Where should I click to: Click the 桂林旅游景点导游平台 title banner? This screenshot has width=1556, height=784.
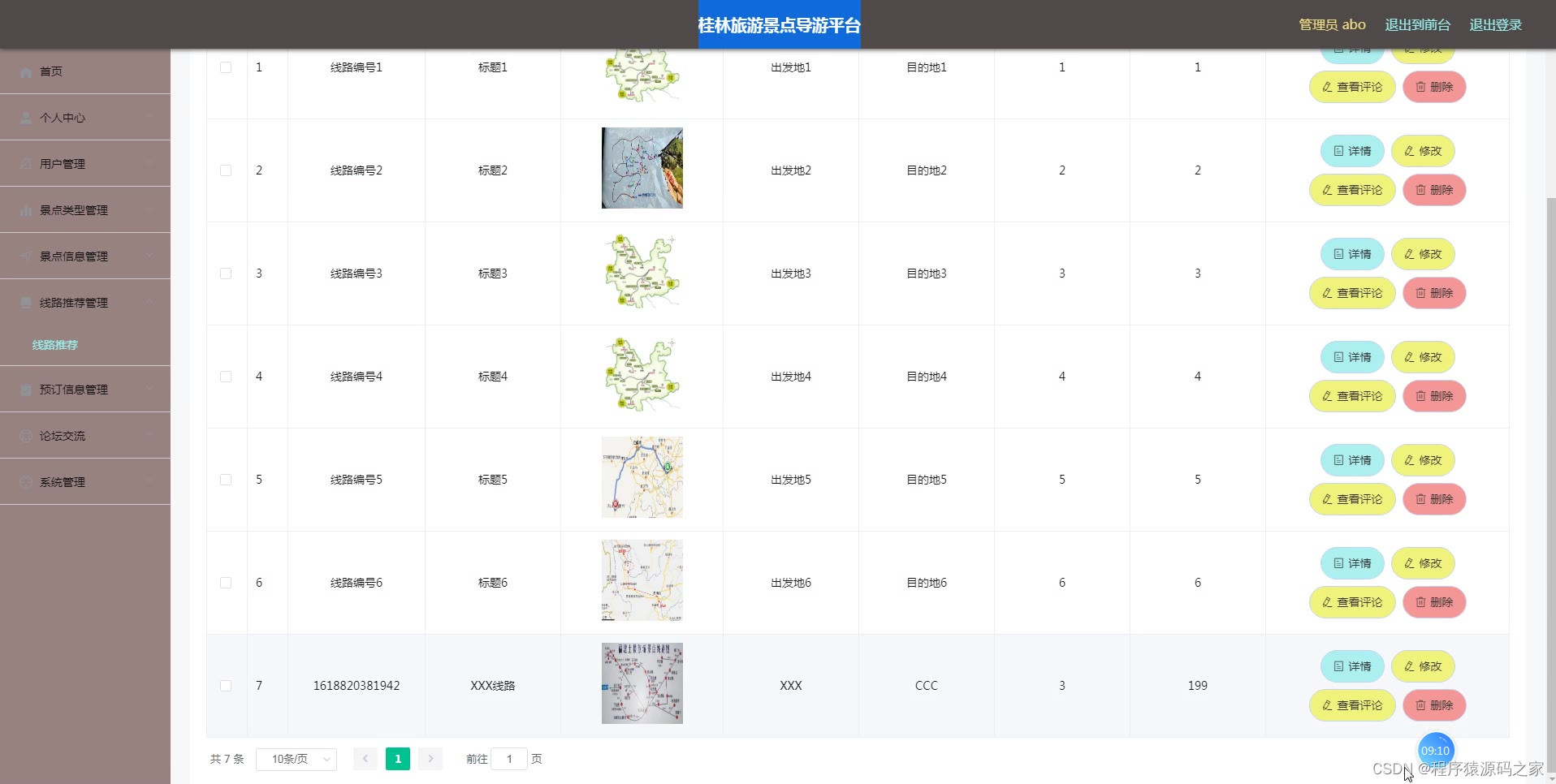pyautogui.click(x=780, y=25)
